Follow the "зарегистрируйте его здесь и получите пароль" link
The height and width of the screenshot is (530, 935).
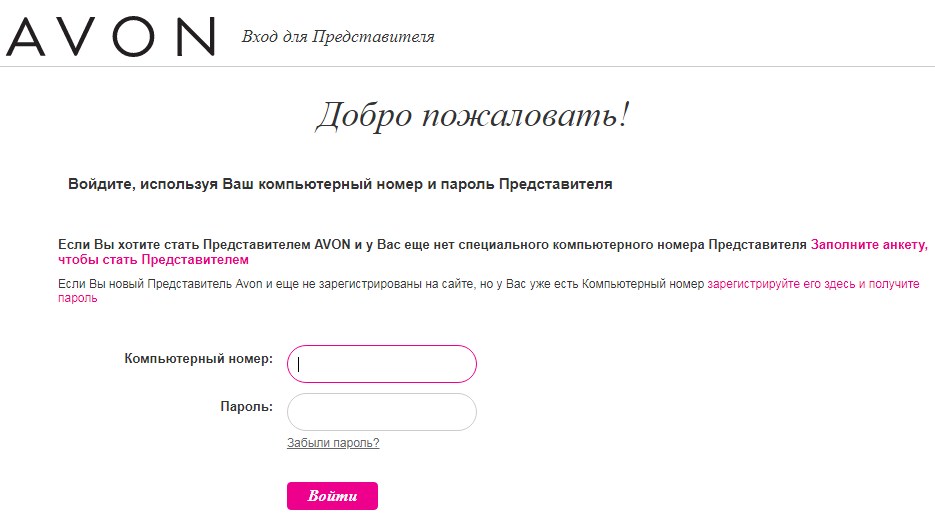click(x=812, y=284)
